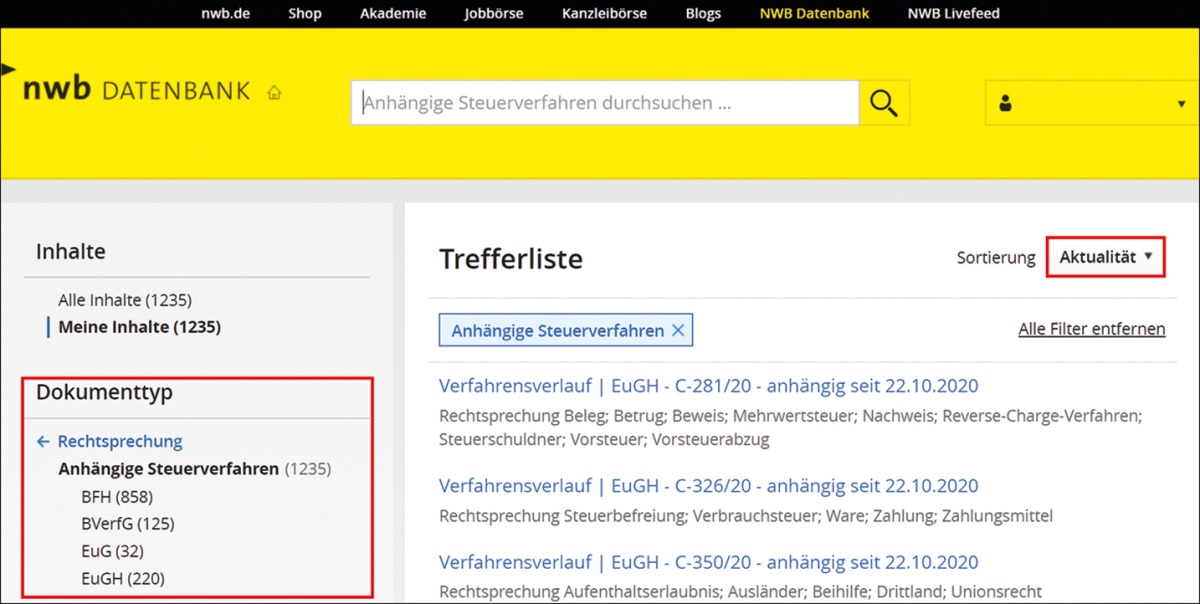This screenshot has width=1200, height=604.
Task: Click the nwb Datenbank logo
Action: point(136,90)
